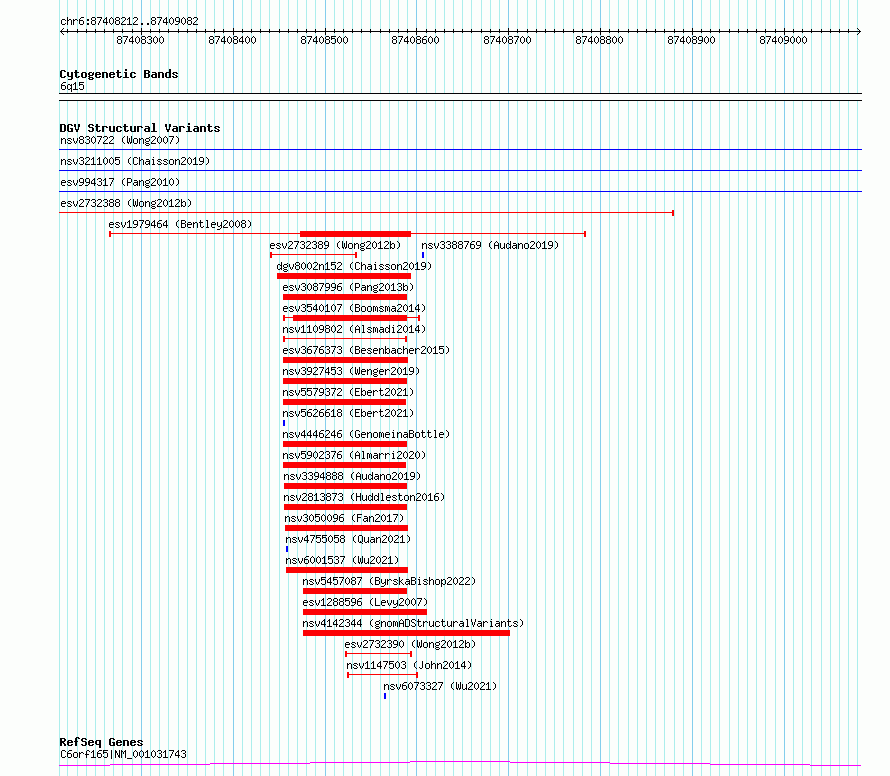Click ruler position 87409000
890x776 pixels.
click(x=783, y=40)
